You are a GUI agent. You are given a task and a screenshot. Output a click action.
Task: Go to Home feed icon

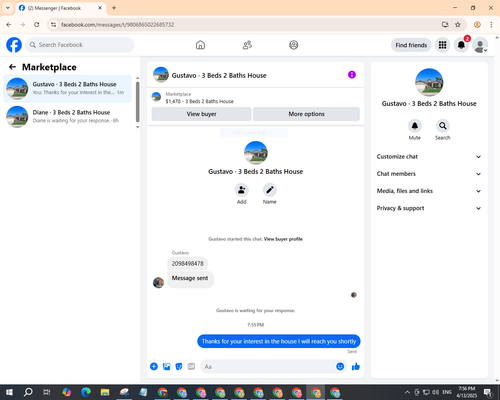[x=200, y=45]
